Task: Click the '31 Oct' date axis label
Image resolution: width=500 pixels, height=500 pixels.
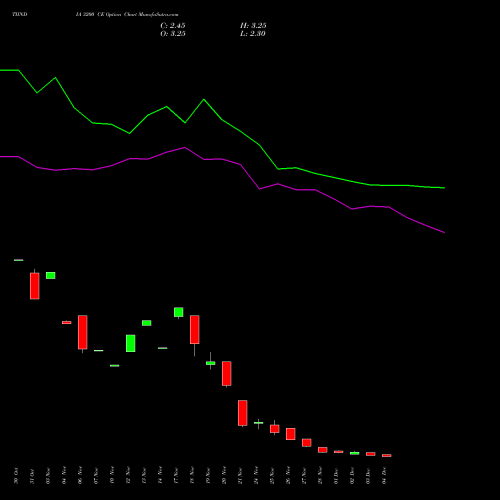Action: point(32,476)
